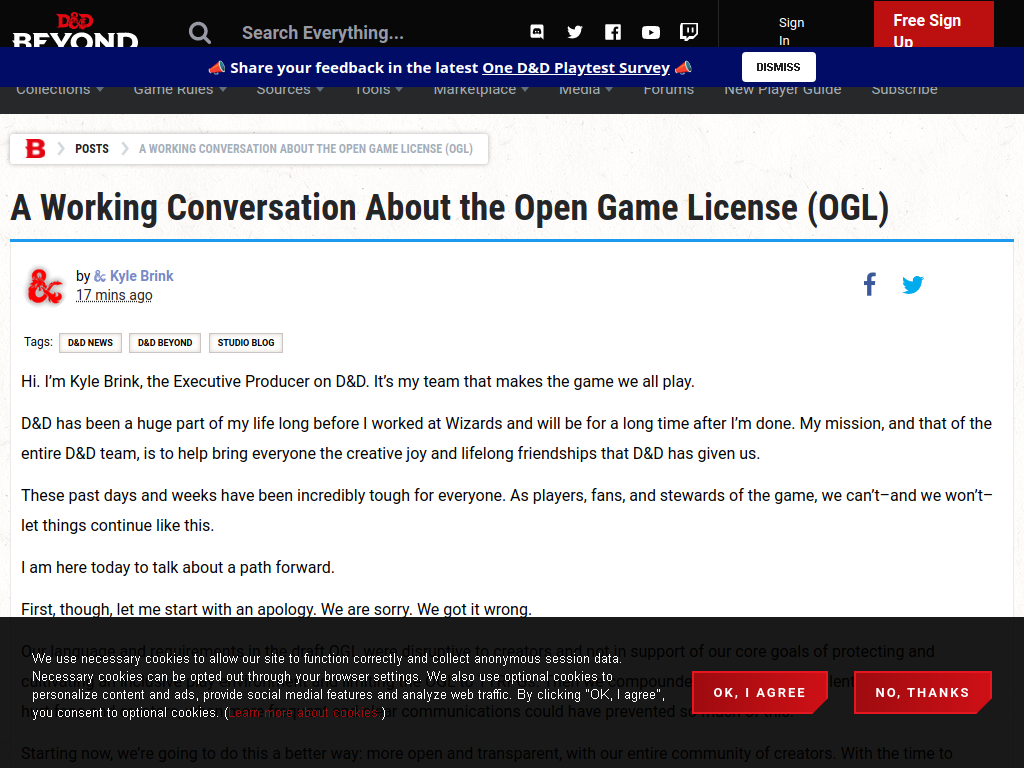Viewport: 1024px width, 768px height.
Task: Click the OK, I AGREE cookie button
Action: point(760,692)
